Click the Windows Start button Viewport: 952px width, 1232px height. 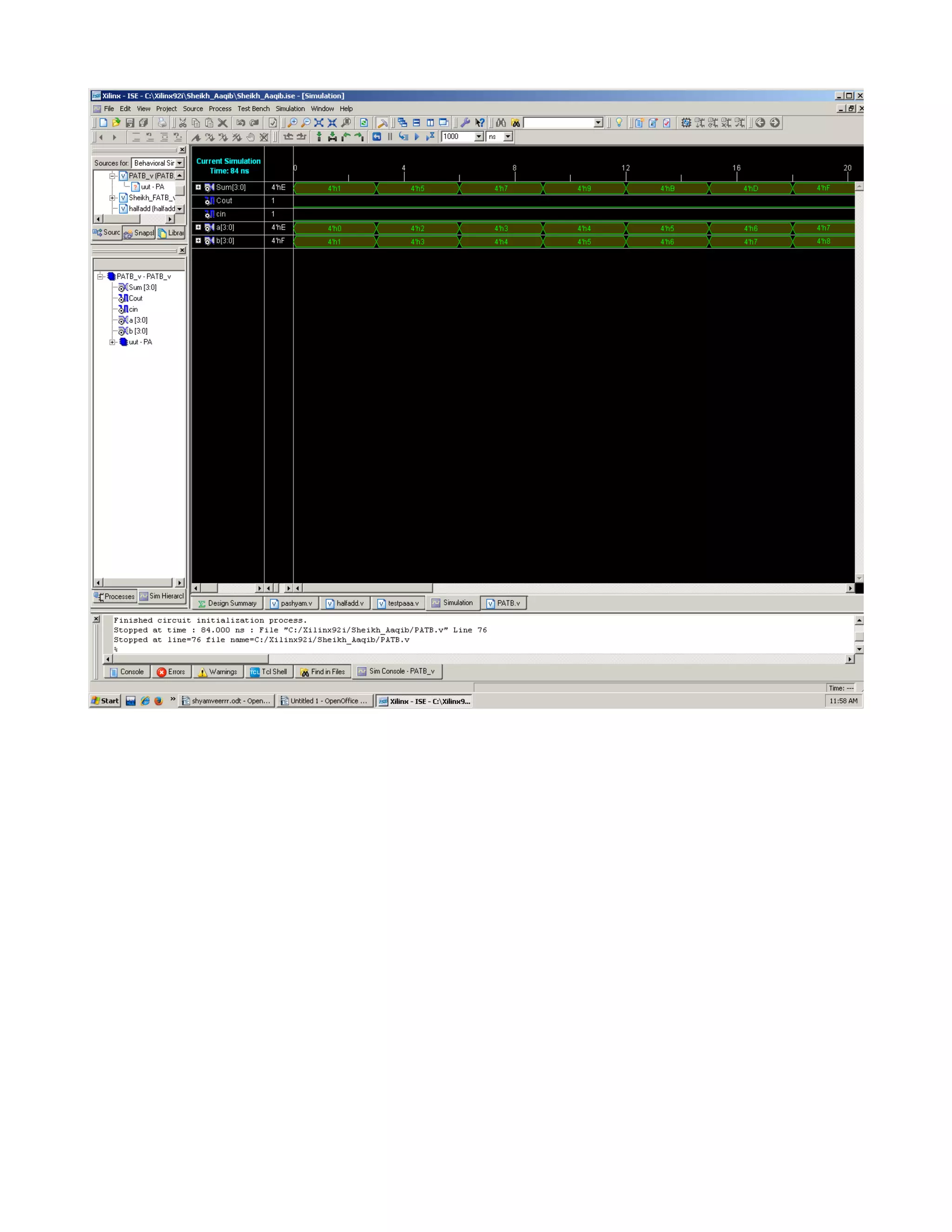tap(106, 701)
